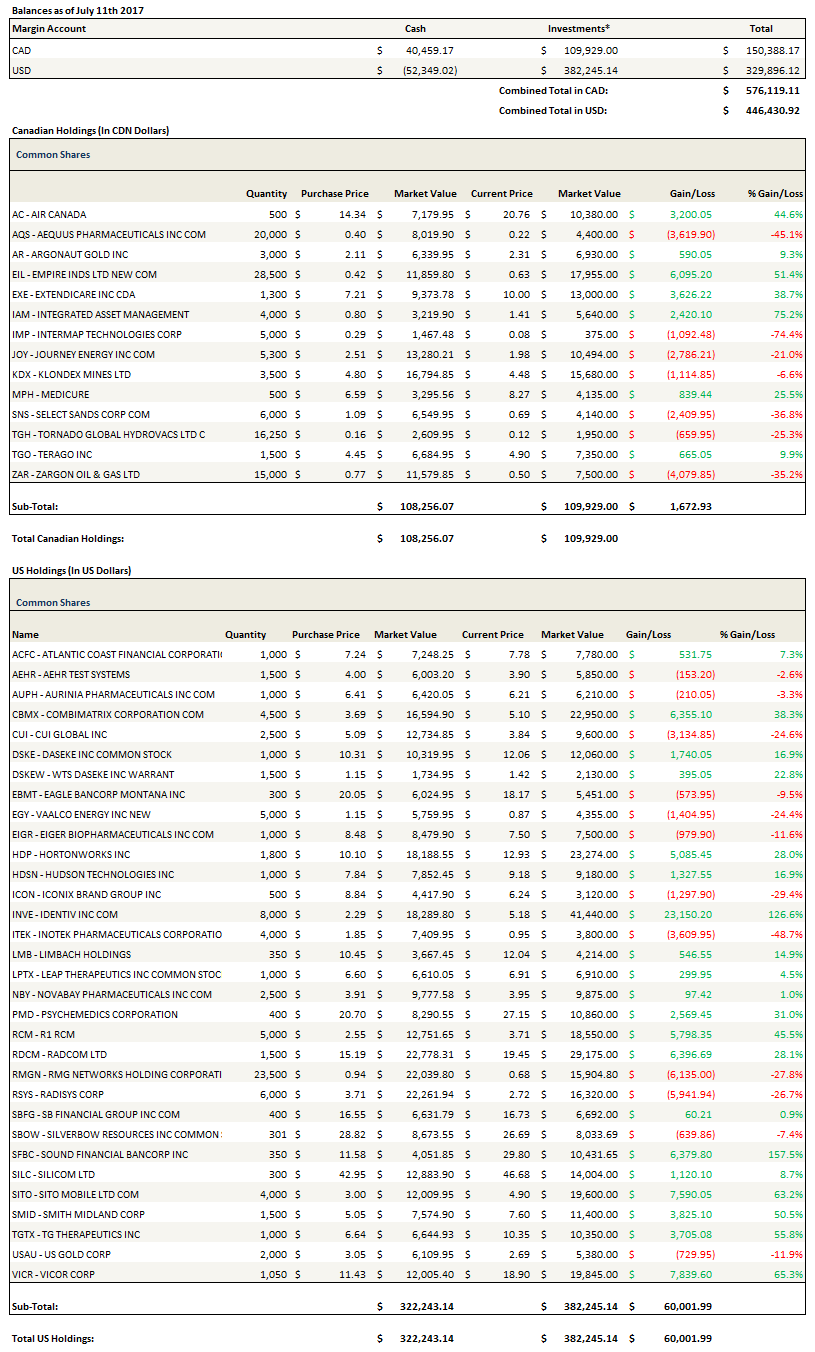815x1352 pixels.
Task: Select the Total US Holdings label
Action: click(53, 1338)
